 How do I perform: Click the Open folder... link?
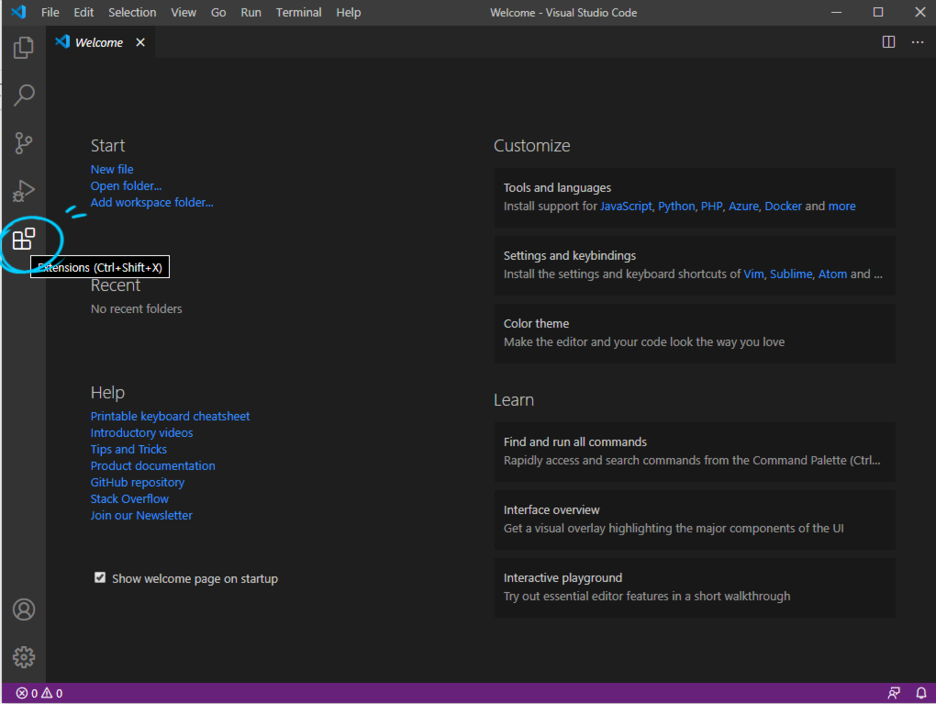click(126, 186)
